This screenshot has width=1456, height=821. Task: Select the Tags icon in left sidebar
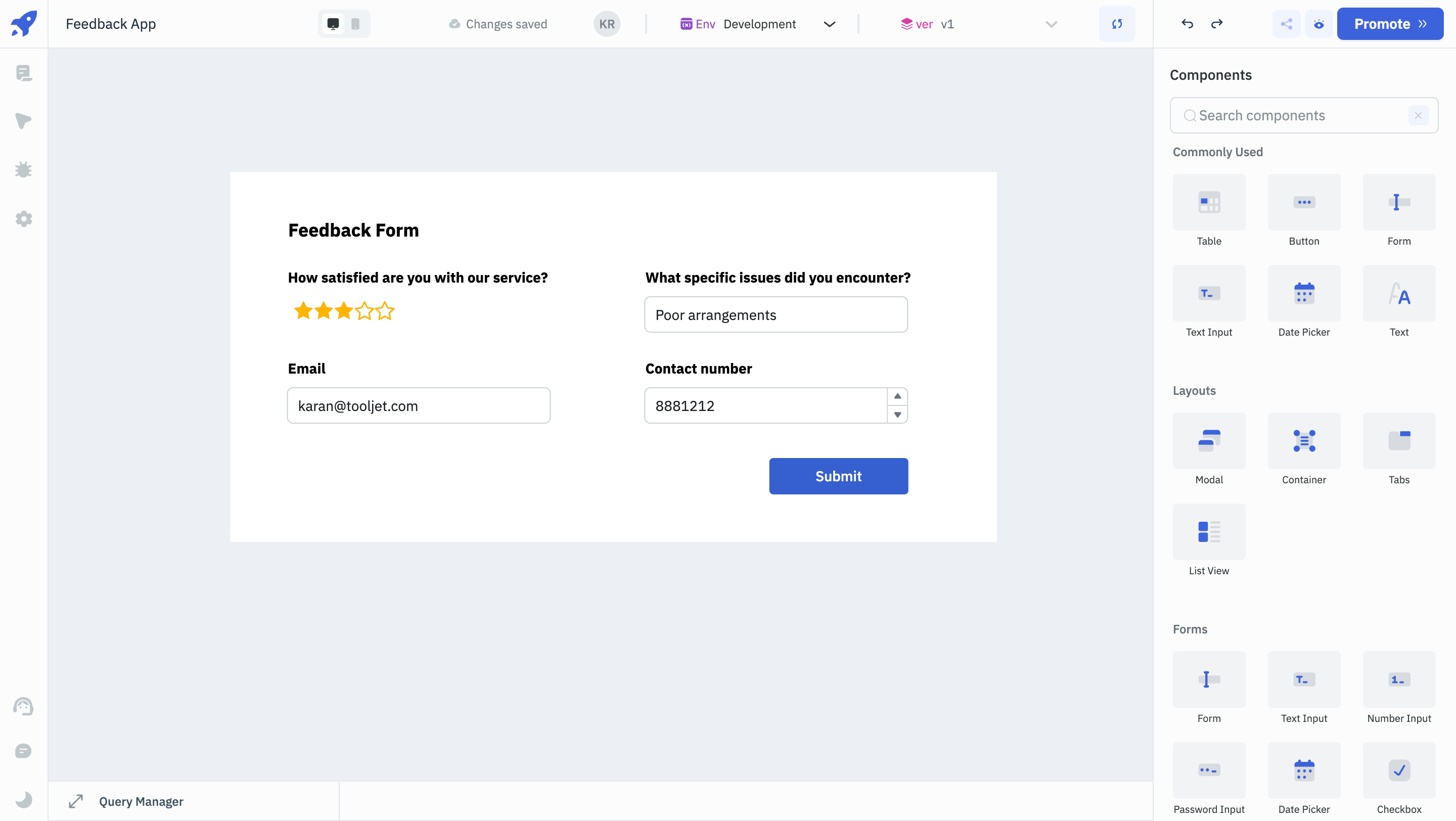click(x=23, y=121)
